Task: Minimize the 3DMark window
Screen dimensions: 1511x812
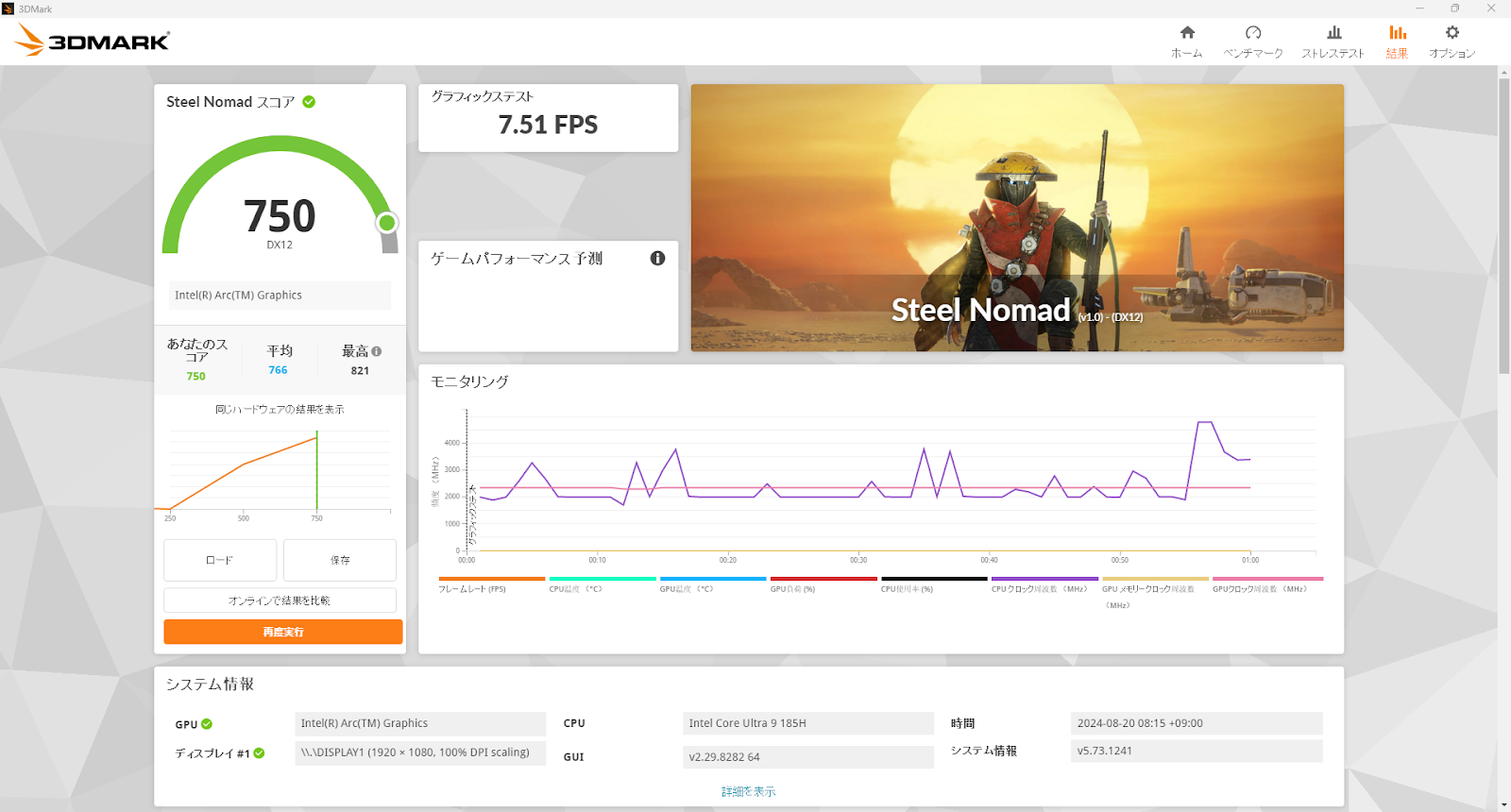Action: (1418, 8)
